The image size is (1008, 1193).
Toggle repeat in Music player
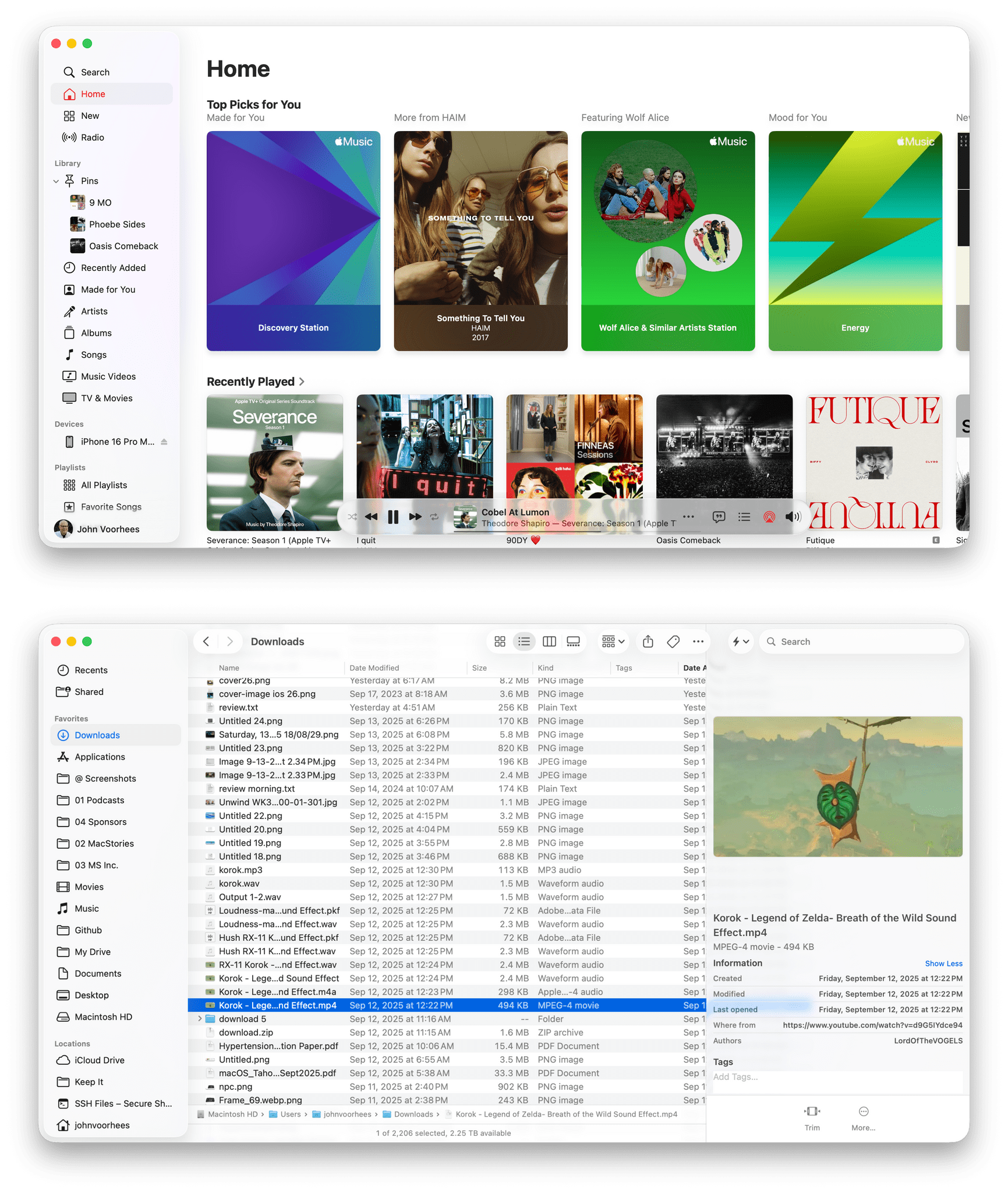[x=434, y=517]
